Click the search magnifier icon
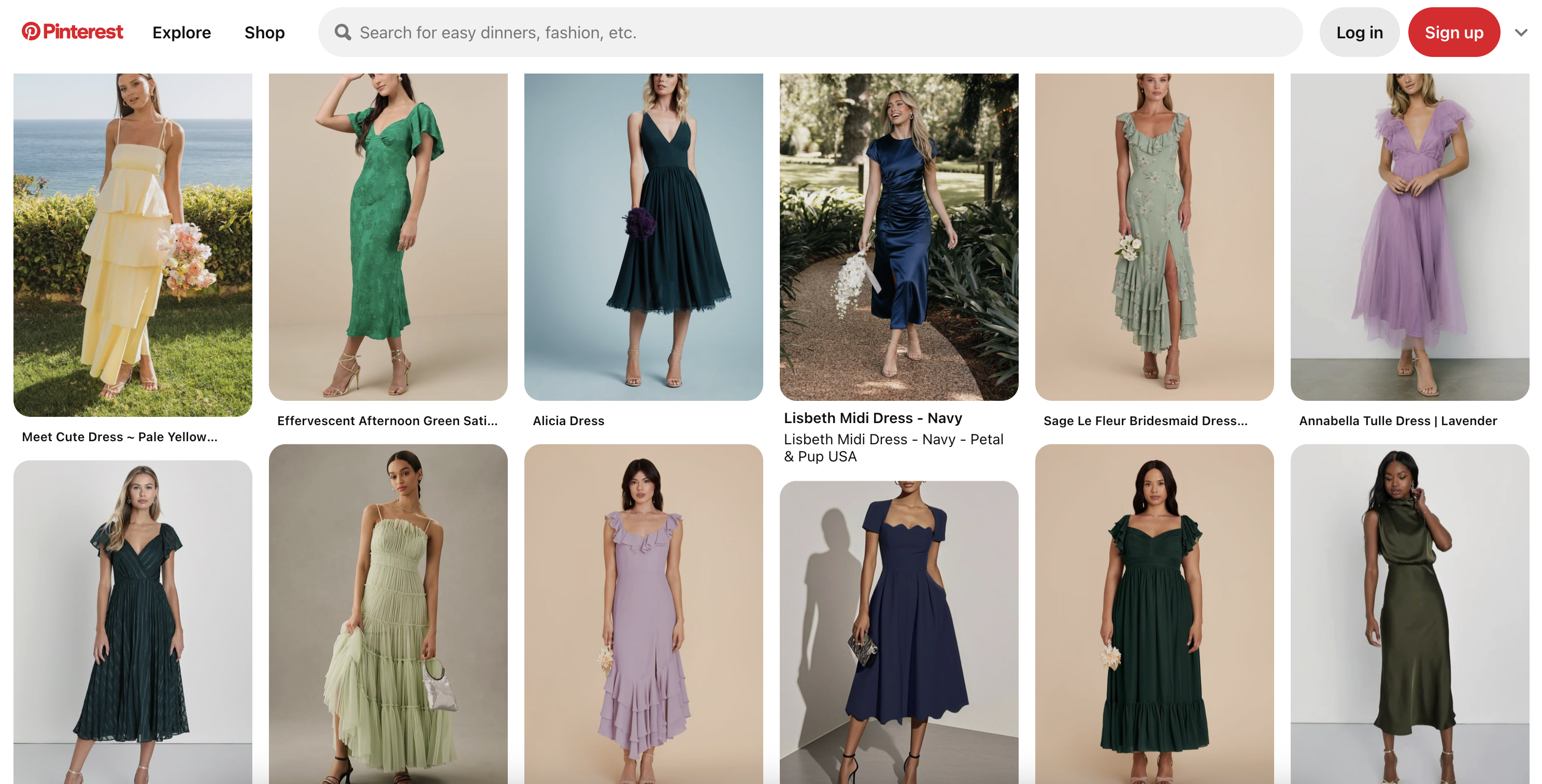1542x784 pixels. click(x=342, y=32)
